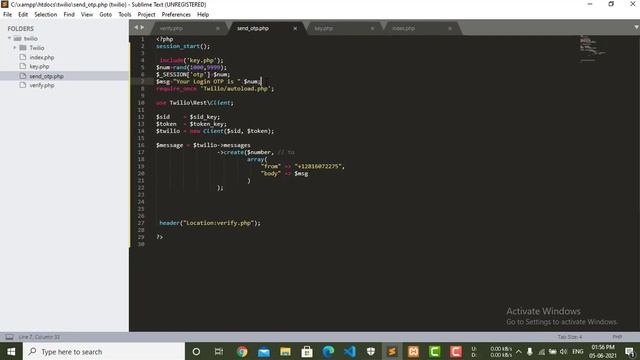This screenshot has width=640, height=360.
Task: Open Task View in taskbar
Action: click(219, 351)
